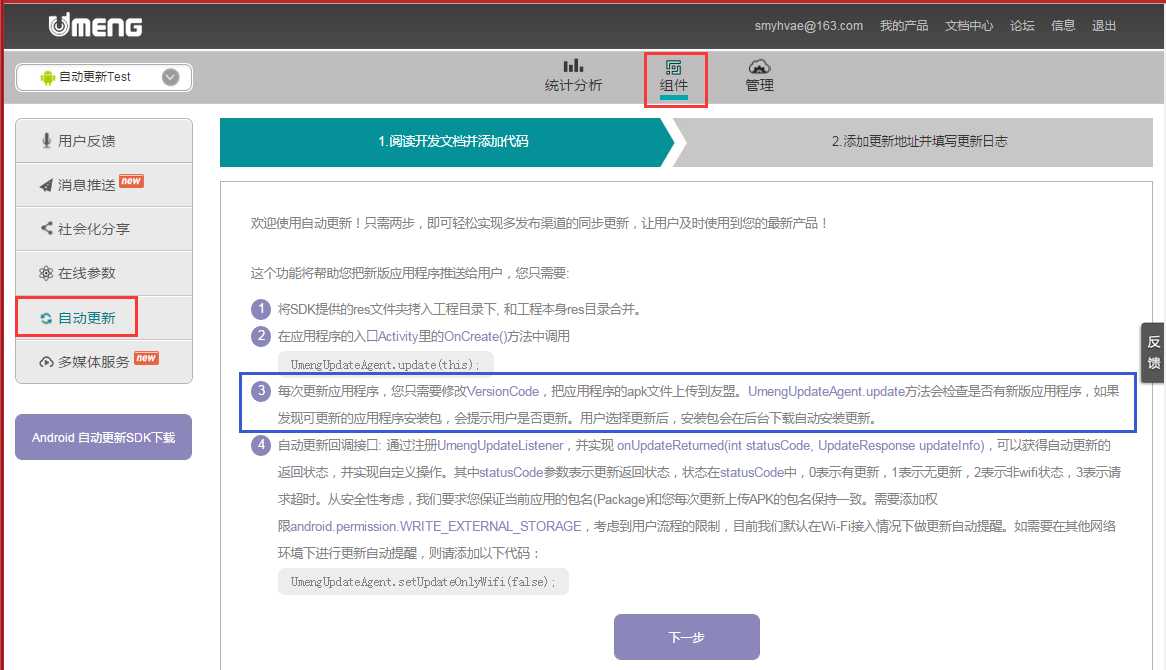The image size is (1166, 670).
Task: Open the 统计分析 statistics tab
Action: pyautogui.click(x=573, y=76)
